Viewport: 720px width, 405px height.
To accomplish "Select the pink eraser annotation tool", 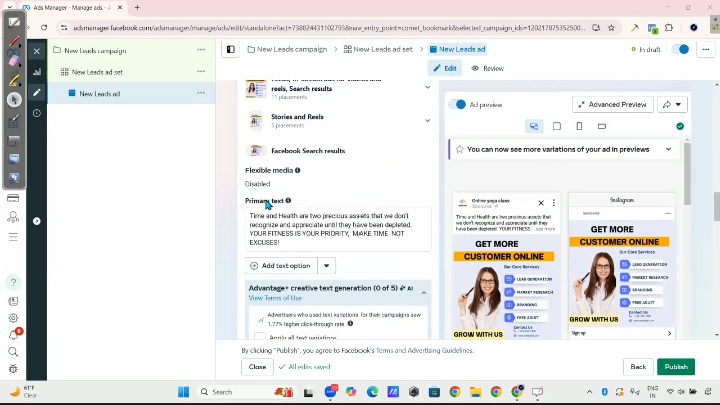I will tap(14, 60).
